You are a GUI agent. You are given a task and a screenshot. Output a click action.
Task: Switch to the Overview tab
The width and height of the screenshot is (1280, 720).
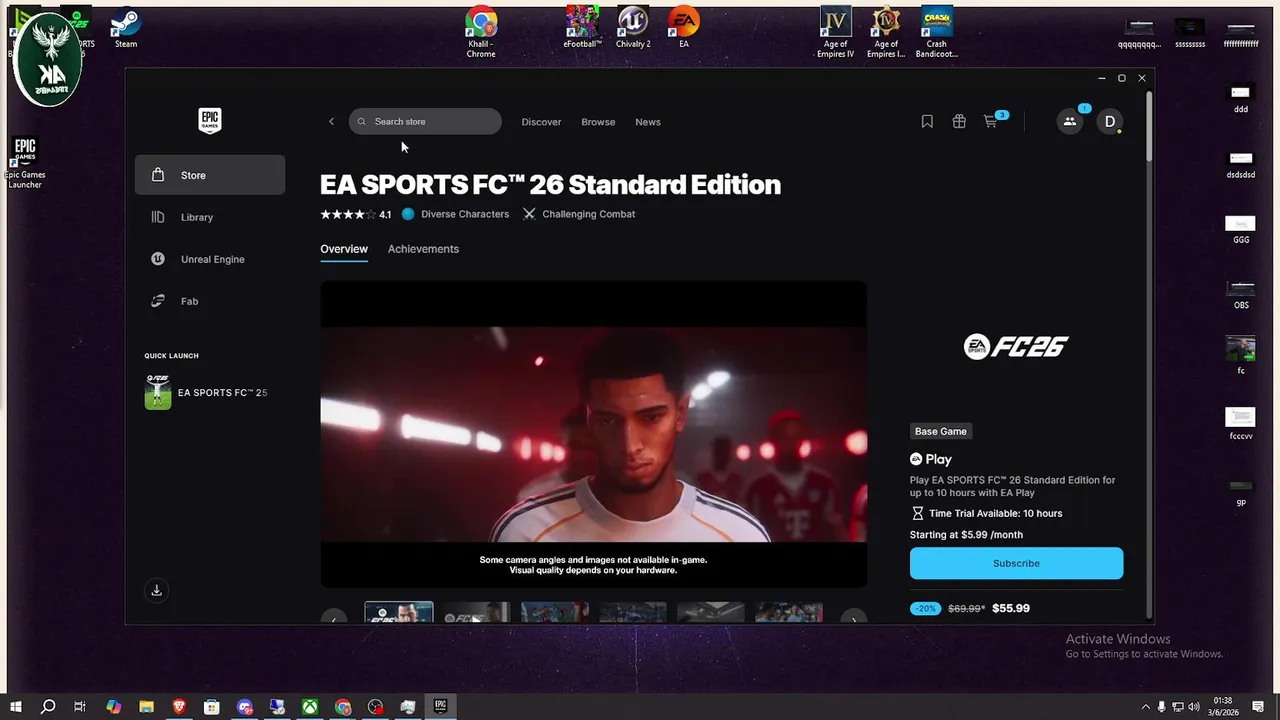tap(344, 249)
